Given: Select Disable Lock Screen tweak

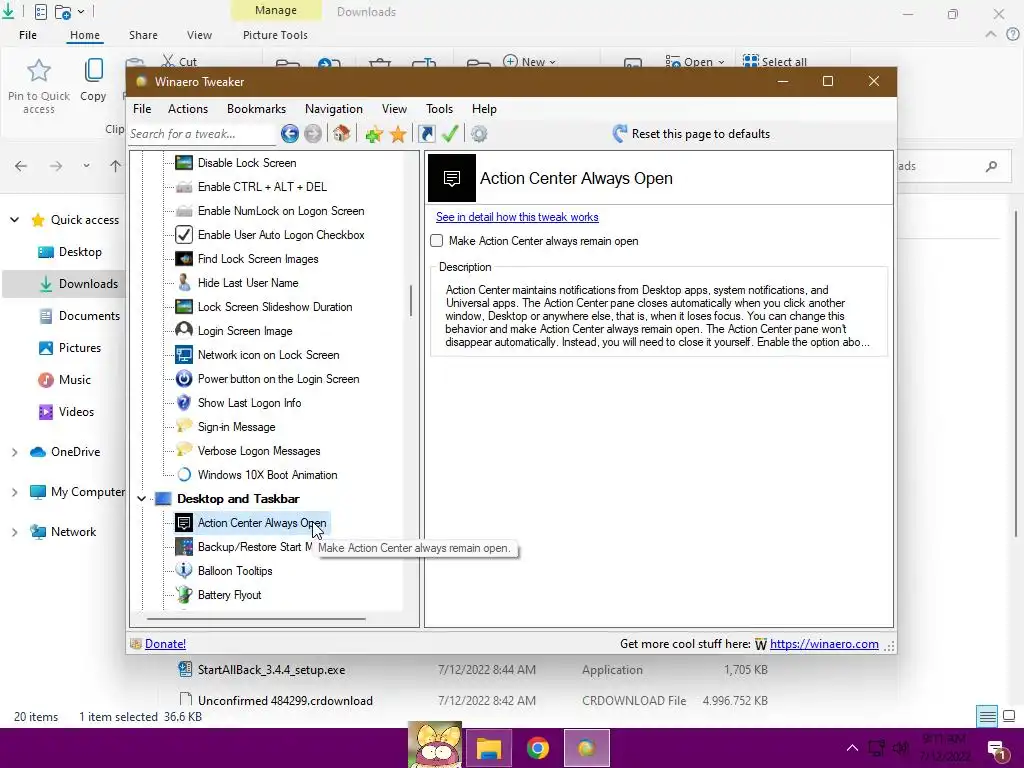Looking at the screenshot, I should (x=247, y=163).
